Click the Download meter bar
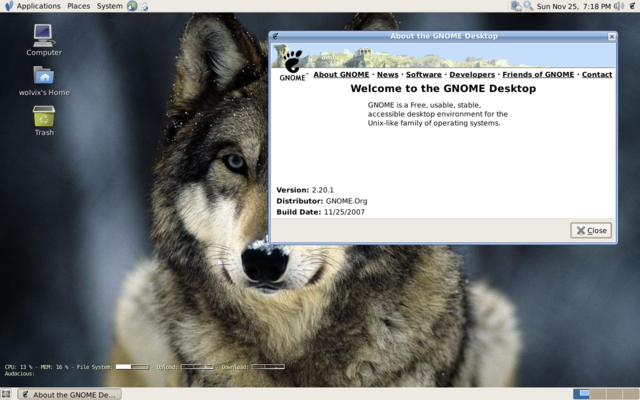This screenshot has height=400, width=640. coord(268,367)
